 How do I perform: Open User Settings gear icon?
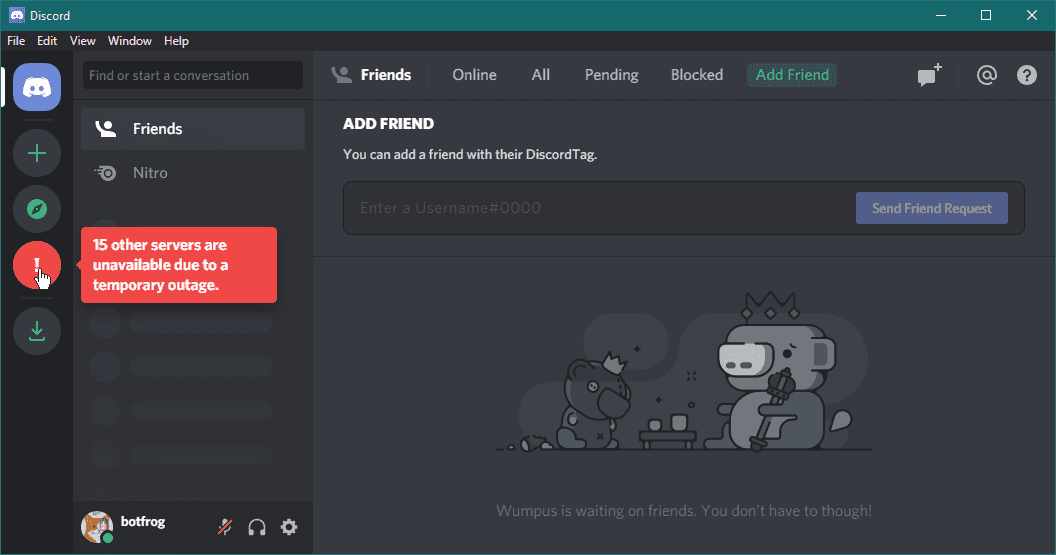click(x=289, y=527)
